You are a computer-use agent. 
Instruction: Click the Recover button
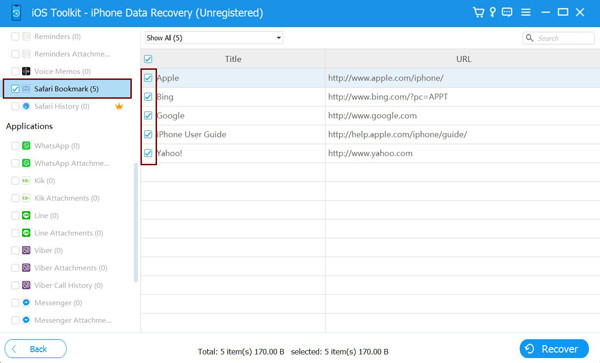pos(554,349)
